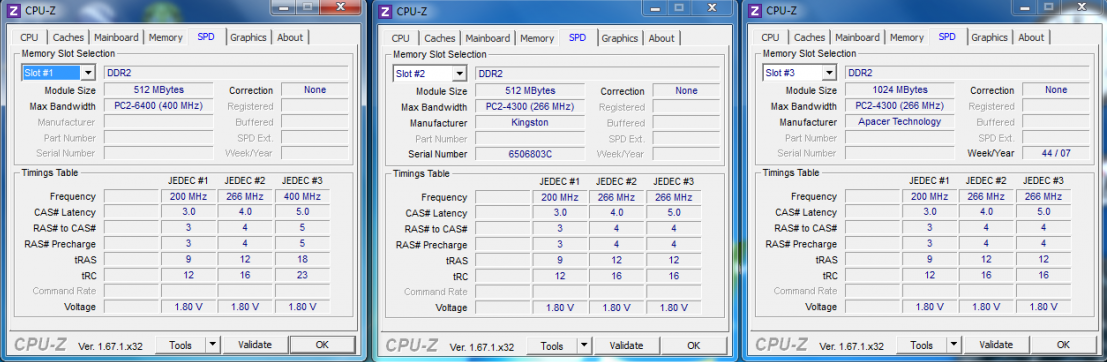Click CPU-Z app icon in first window title bar
1107x362 pixels.
14,10
